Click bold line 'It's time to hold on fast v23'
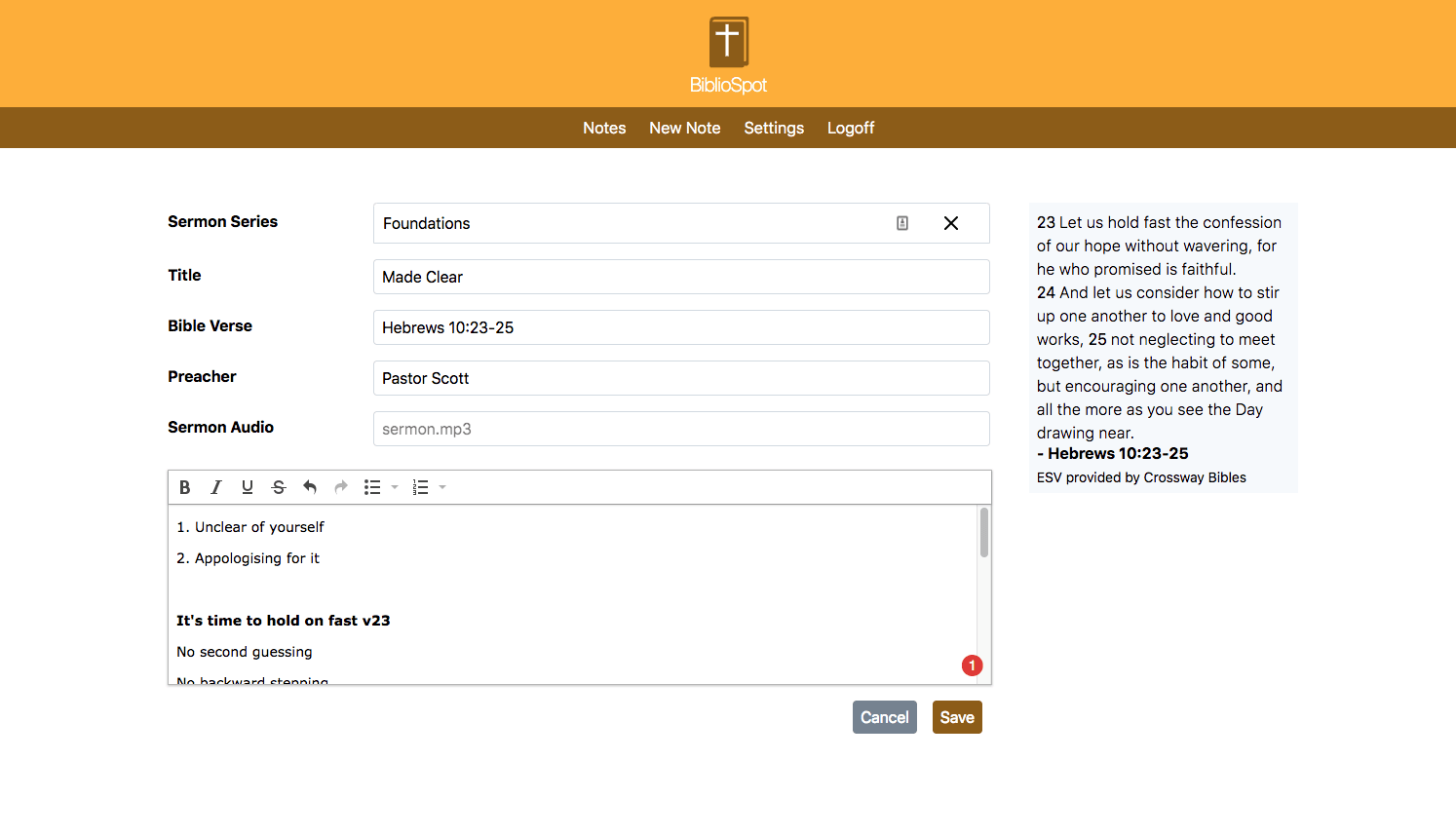Viewport: 1456px width, 836px height. (284, 621)
